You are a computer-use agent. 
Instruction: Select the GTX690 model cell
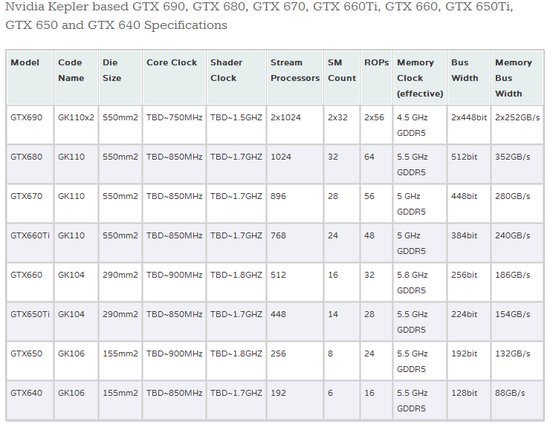(x=30, y=125)
